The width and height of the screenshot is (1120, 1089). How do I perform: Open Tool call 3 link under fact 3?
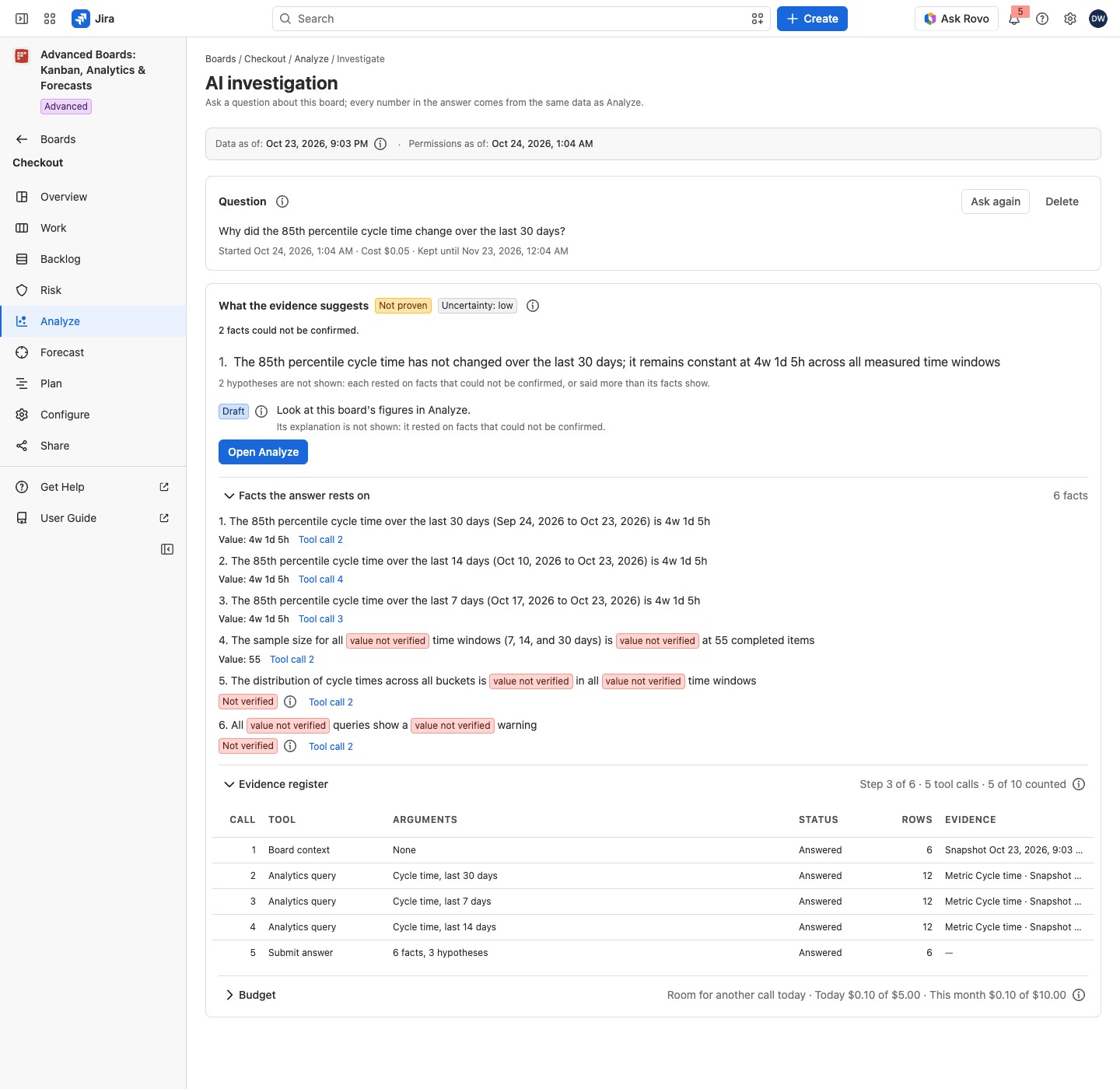(320, 619)
